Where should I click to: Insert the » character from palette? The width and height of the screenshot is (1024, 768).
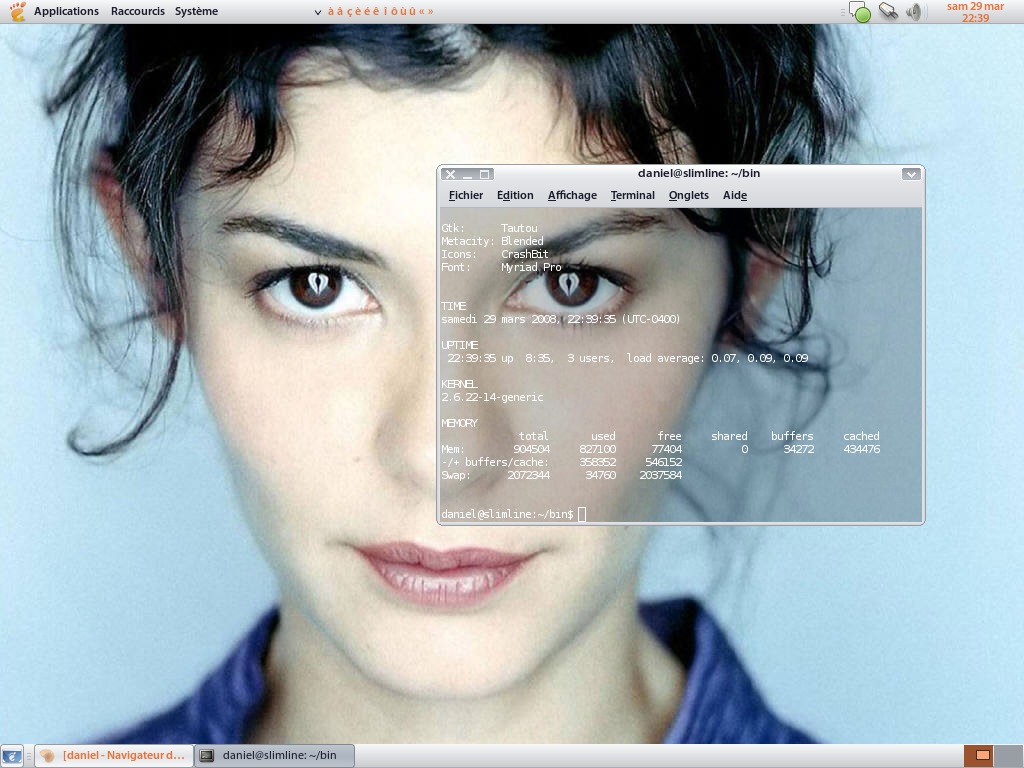430,11
